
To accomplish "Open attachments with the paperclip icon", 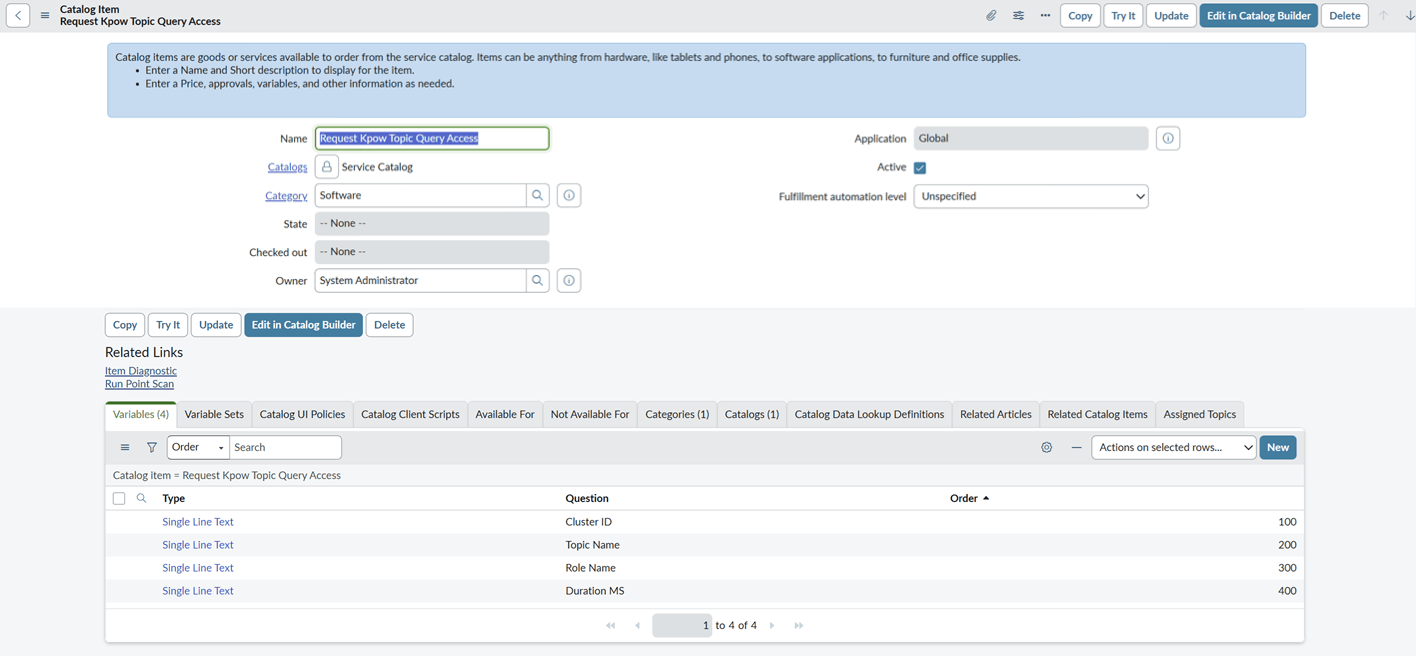I will pos(991,16).
